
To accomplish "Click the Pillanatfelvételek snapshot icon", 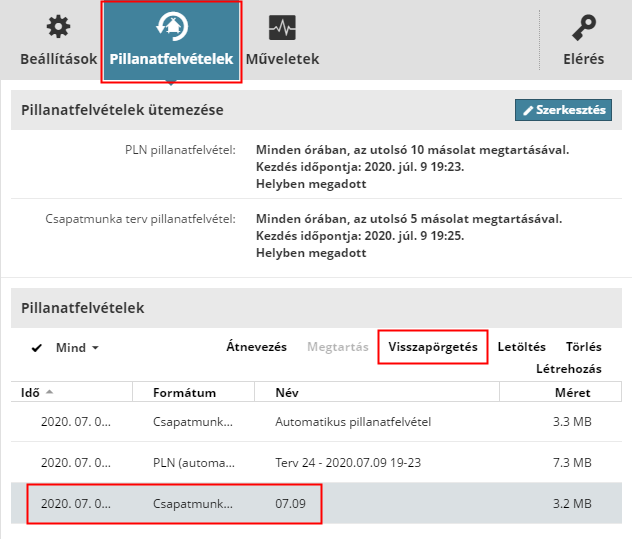I will tap(170, 28).
